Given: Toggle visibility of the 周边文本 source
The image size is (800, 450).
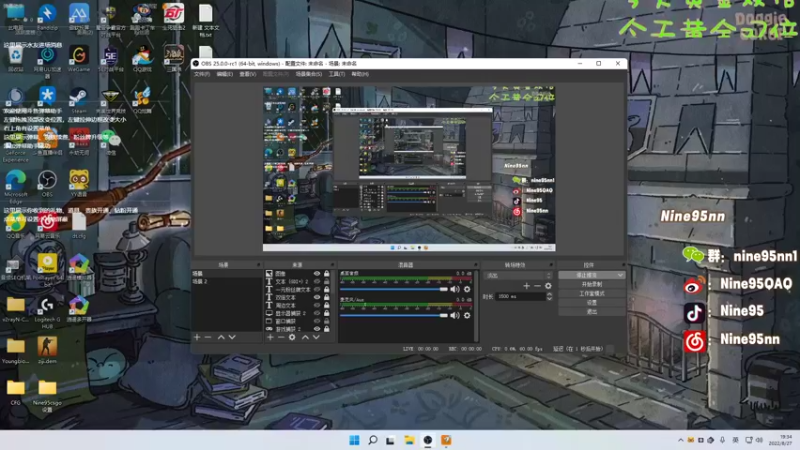Looking at the screenshot, I should point(317,305).
